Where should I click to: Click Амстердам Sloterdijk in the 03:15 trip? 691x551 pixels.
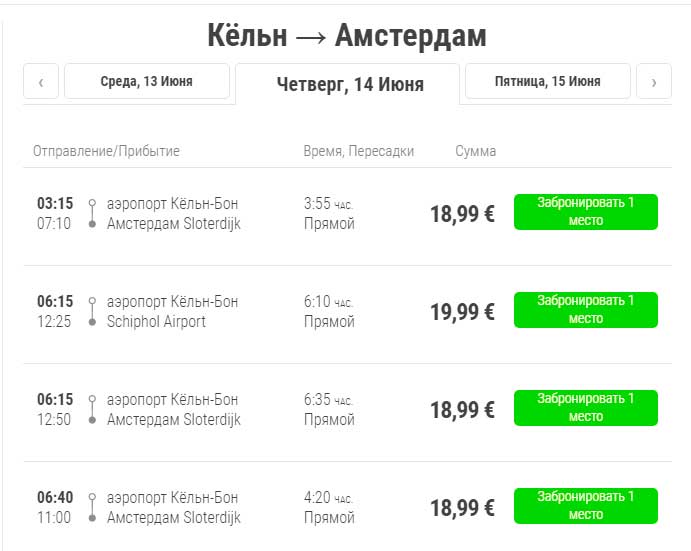(x=173, y=224)
